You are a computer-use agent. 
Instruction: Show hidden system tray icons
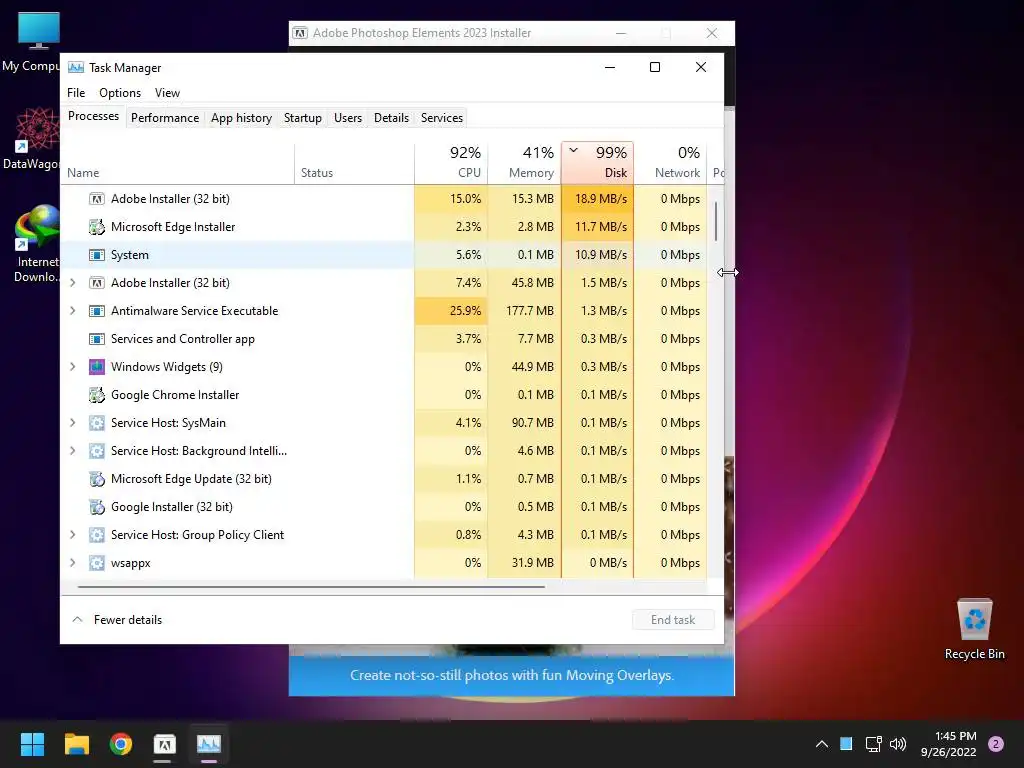pyautogui.click(x=822, y=744)
